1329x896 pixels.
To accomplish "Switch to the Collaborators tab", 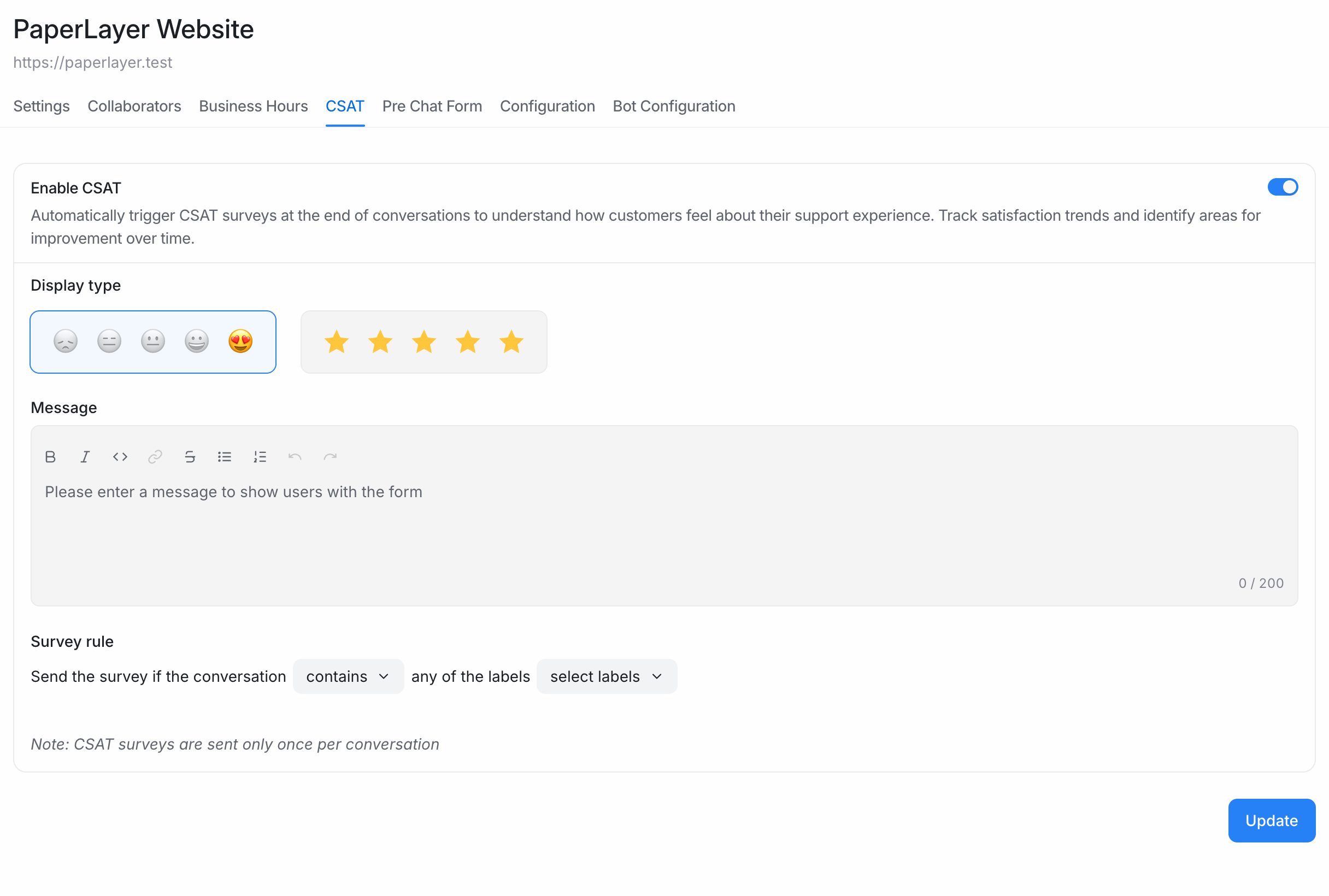I will coord(134,107).
